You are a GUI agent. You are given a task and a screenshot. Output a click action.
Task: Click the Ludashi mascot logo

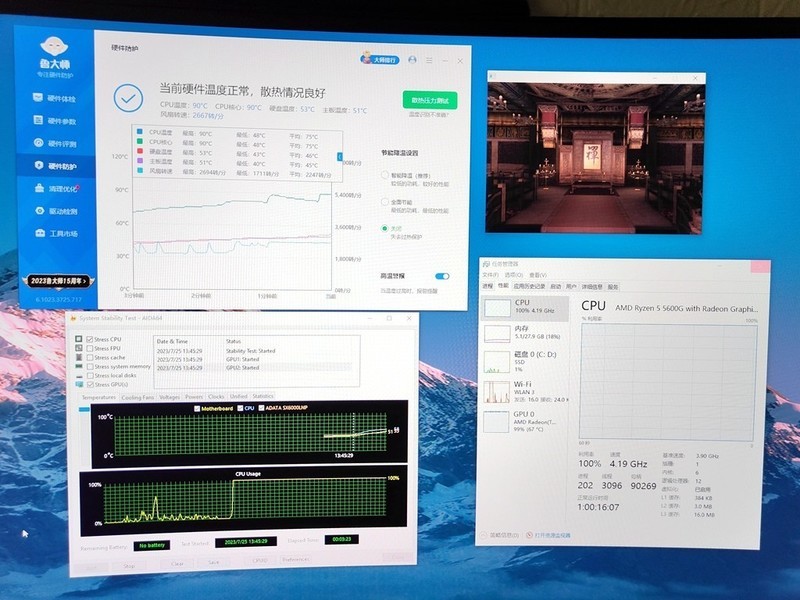tap(55, 46)
